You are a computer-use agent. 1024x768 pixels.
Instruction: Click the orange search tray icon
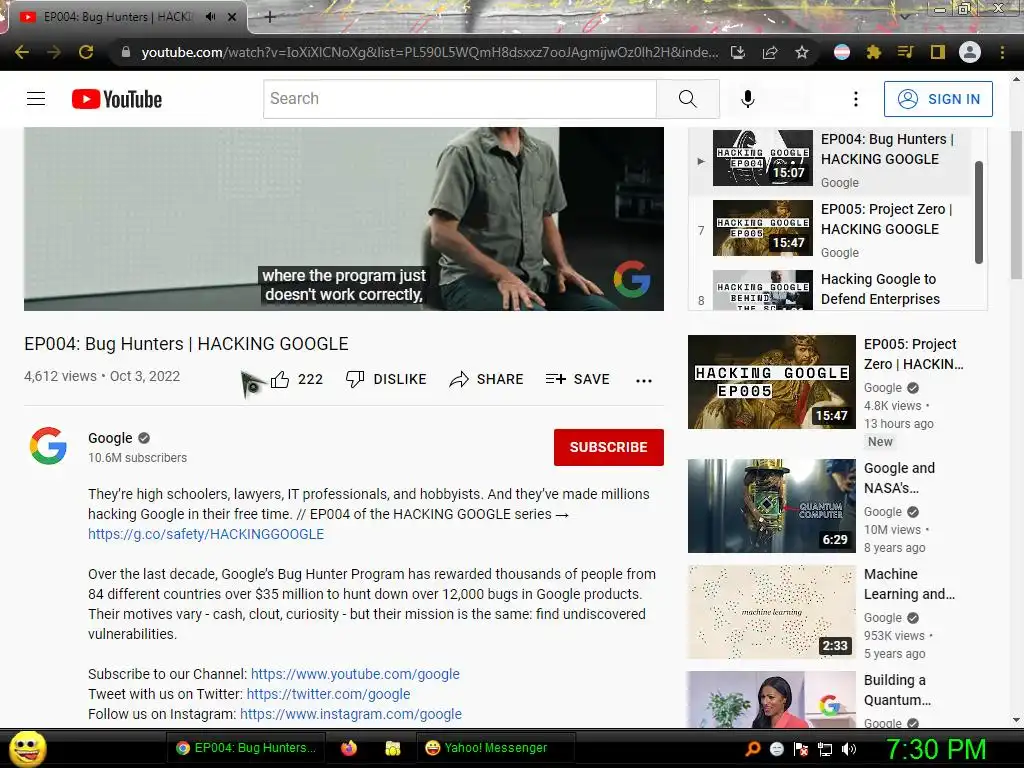tap(753, 749)
